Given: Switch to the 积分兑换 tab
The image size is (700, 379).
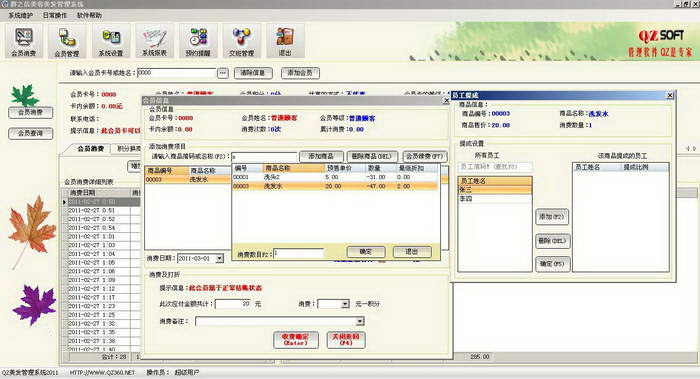Looking at the screenshot, I should pyautogui.click(x=129, y=149).
